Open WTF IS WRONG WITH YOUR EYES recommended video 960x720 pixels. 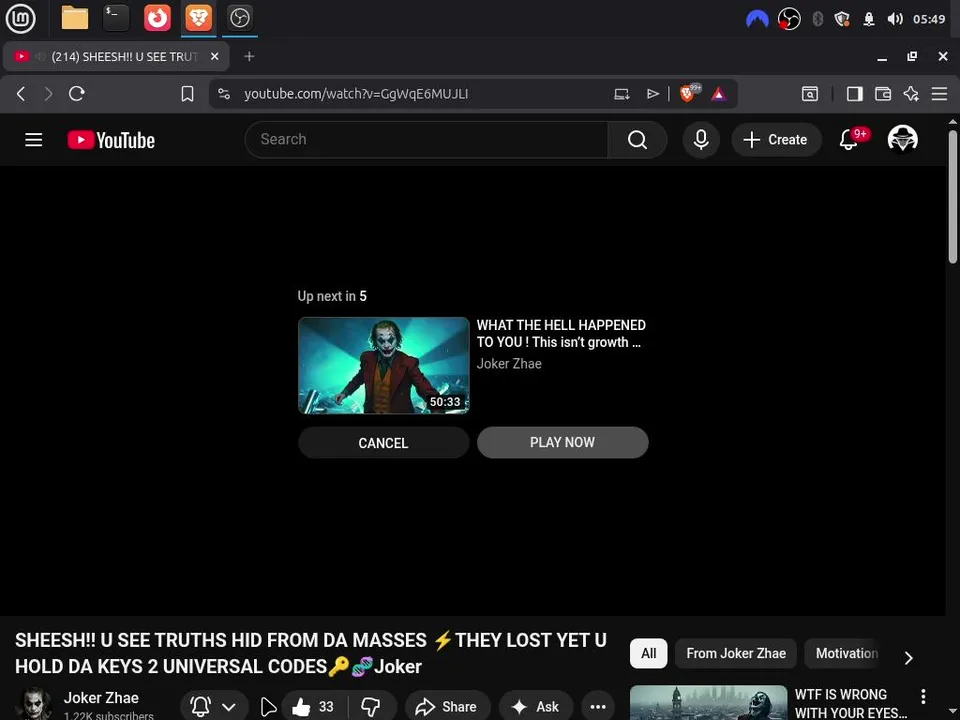pos(850,703)
